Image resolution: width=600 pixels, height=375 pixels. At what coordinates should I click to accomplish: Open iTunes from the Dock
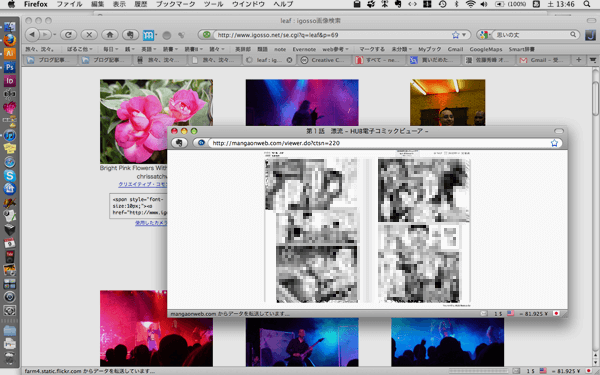click(10, 135)
